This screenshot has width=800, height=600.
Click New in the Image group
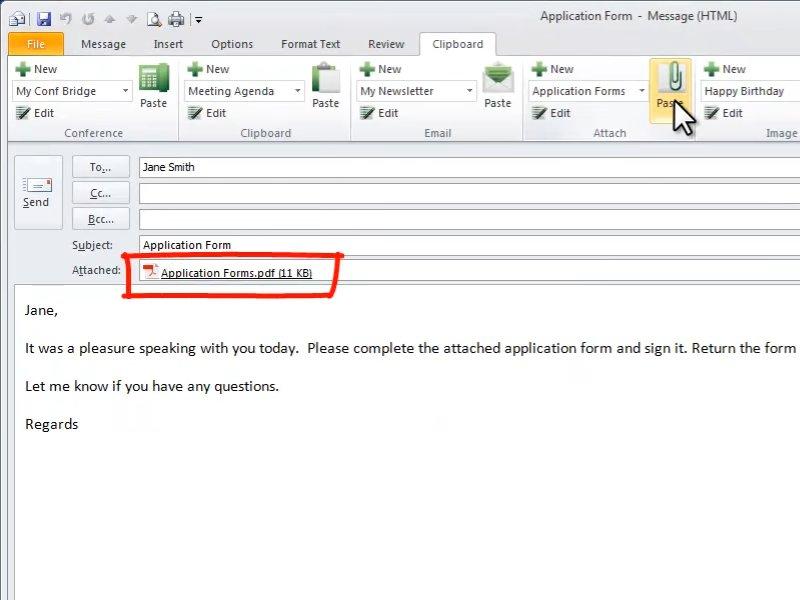[x=724, y=69]
